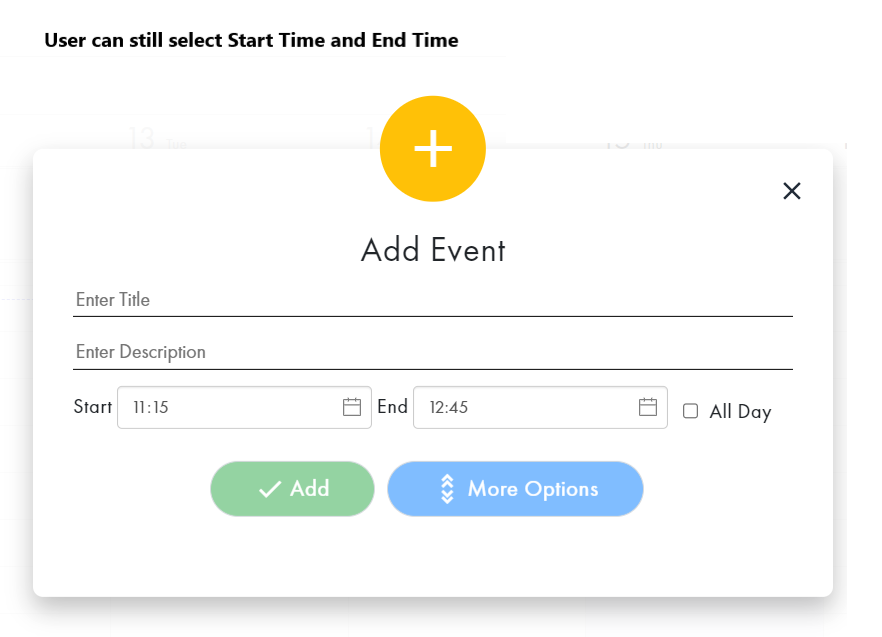Select the End time showing 12:45
The image size is (882, 637).
click(500, 407)
